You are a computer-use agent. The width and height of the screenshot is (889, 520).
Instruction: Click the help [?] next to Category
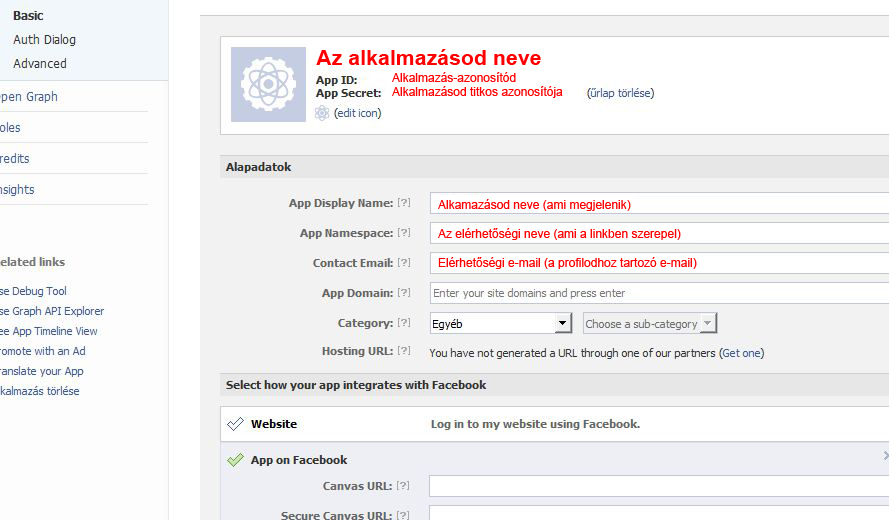(x=404, y=323)
